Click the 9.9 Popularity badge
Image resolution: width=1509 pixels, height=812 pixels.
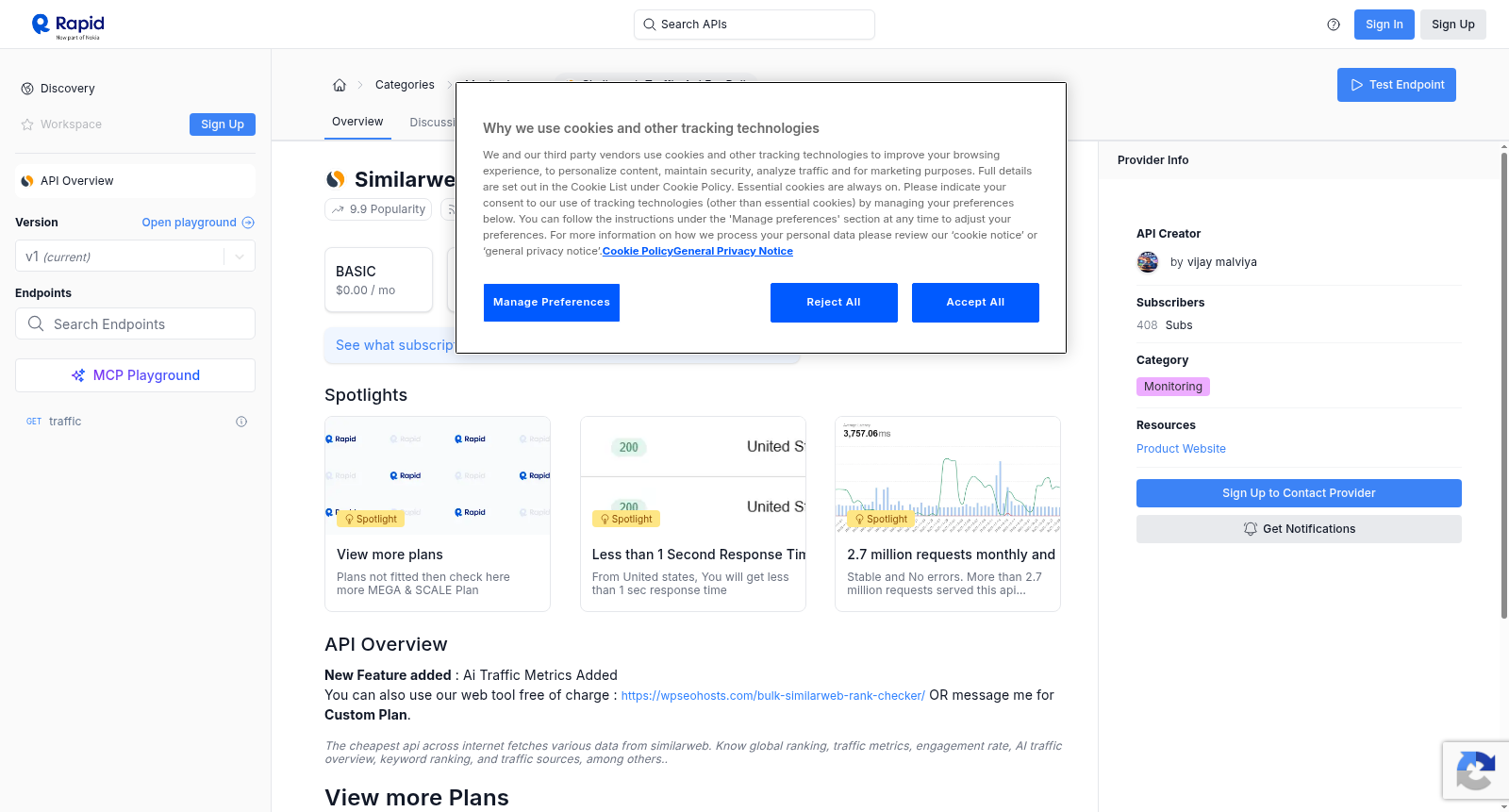(378, 209)
